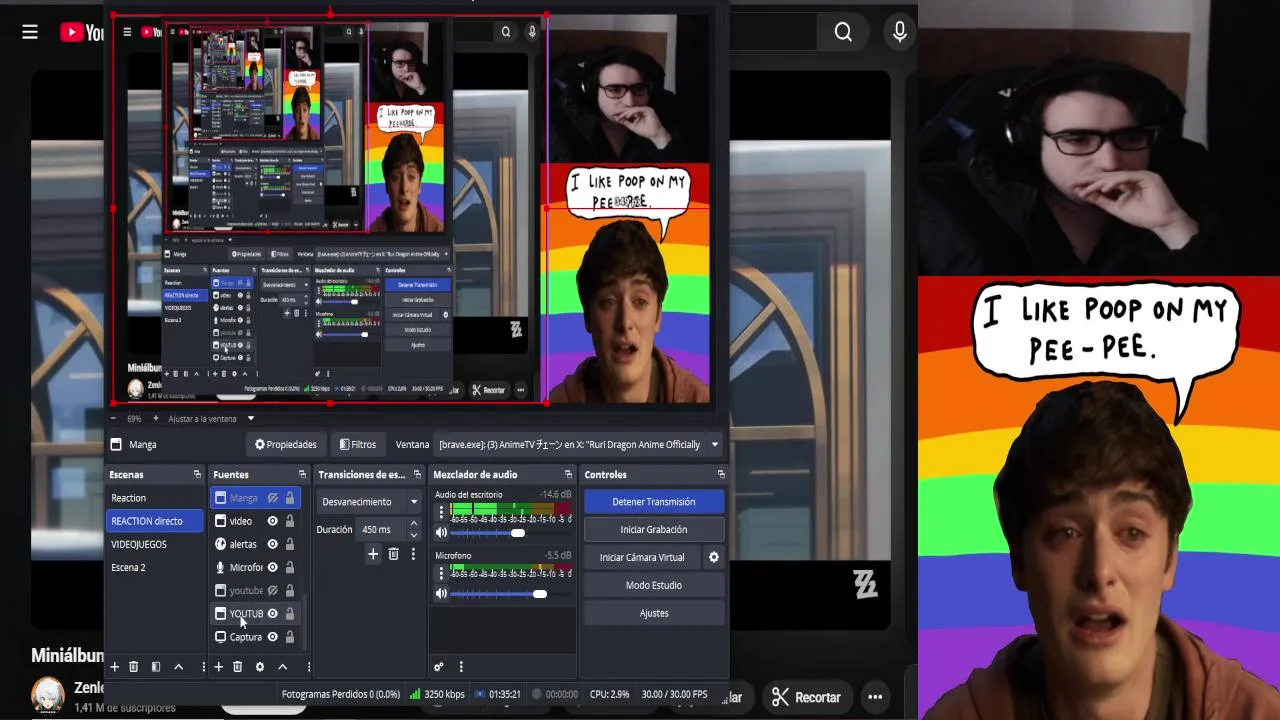Hide the alertas source

(272, 544)
